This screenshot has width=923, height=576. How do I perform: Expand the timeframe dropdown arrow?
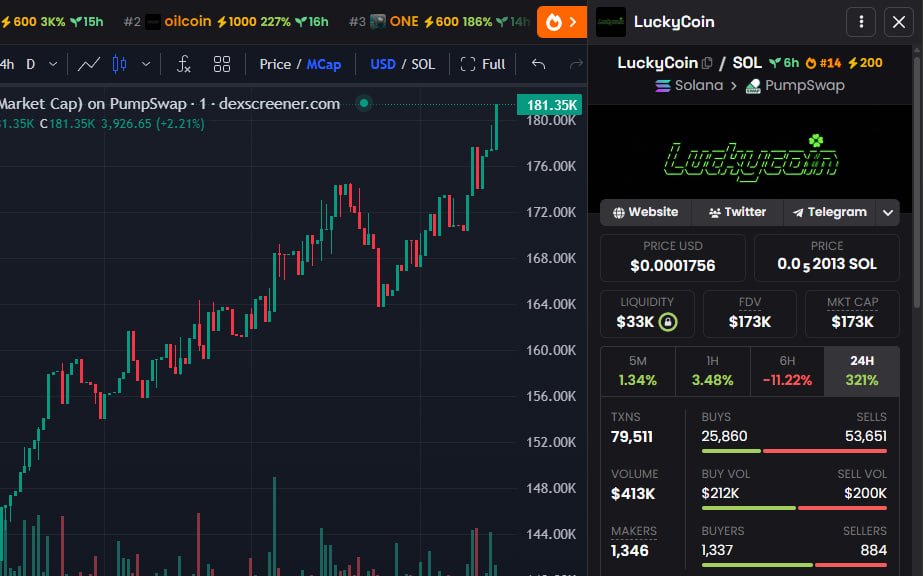pos(53,64)
